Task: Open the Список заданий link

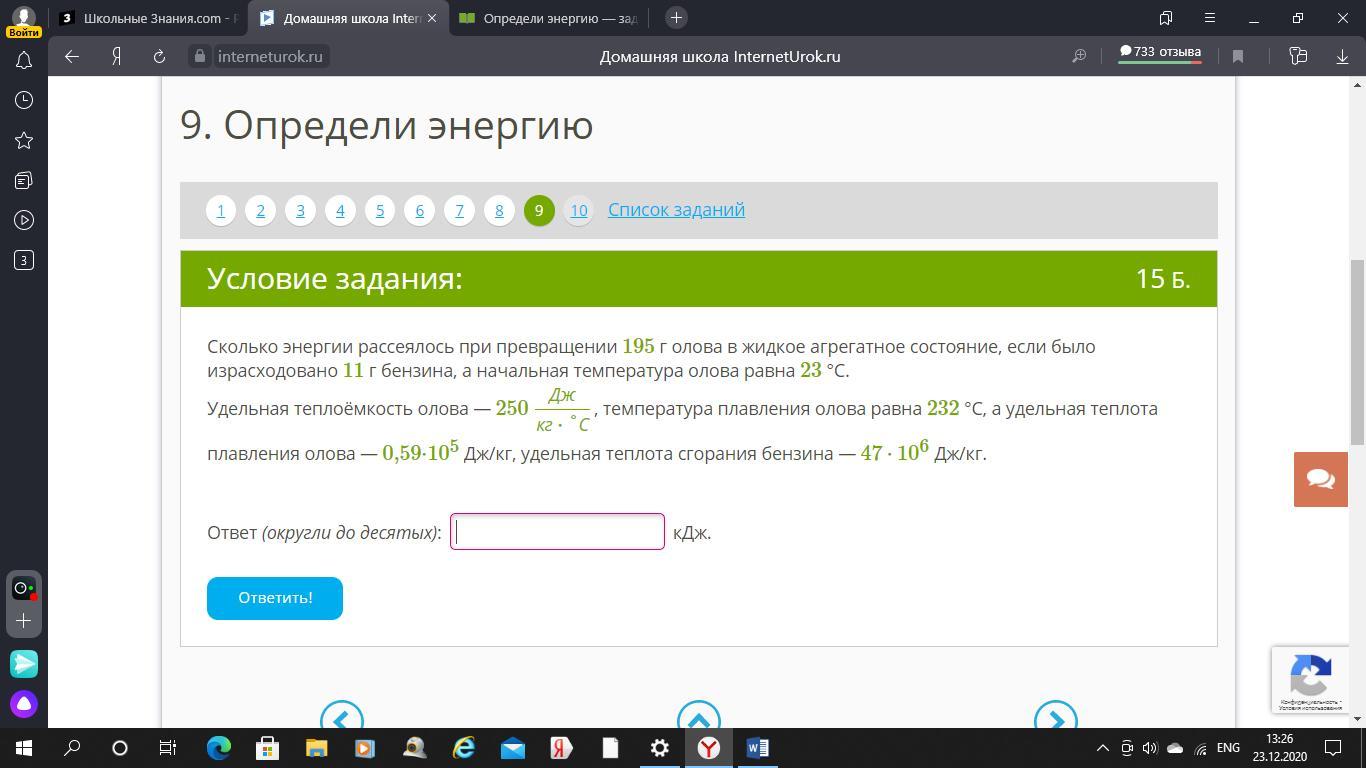Action: point(676,210)
